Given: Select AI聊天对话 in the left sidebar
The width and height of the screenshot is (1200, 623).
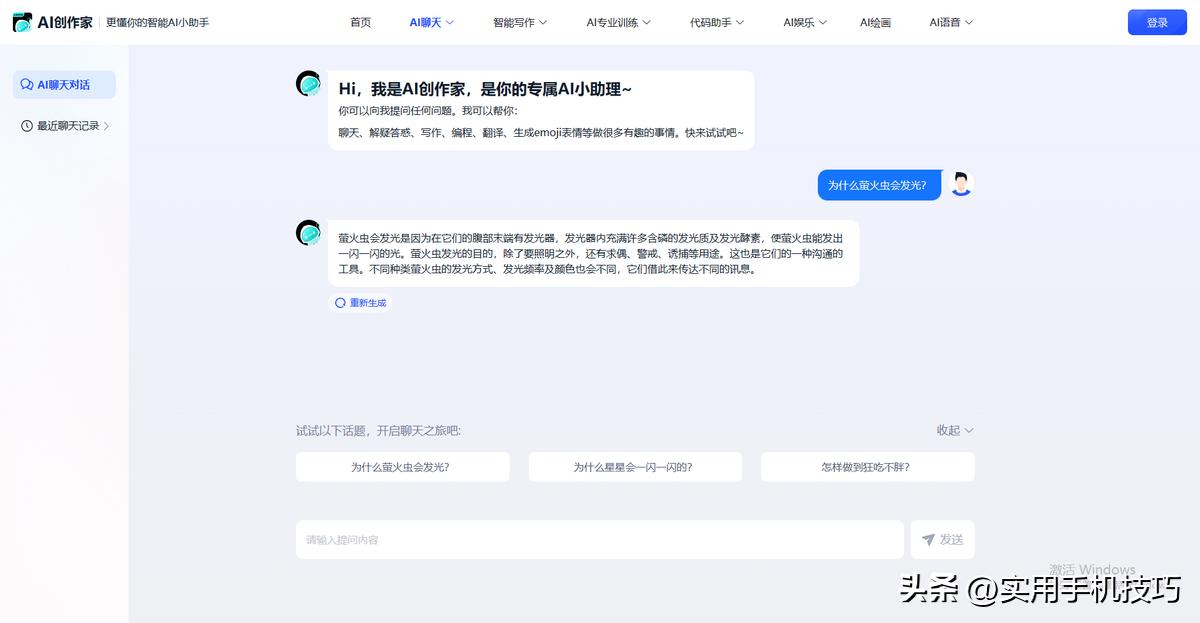Looking at the screenshot, I should [x=63, y=84].
